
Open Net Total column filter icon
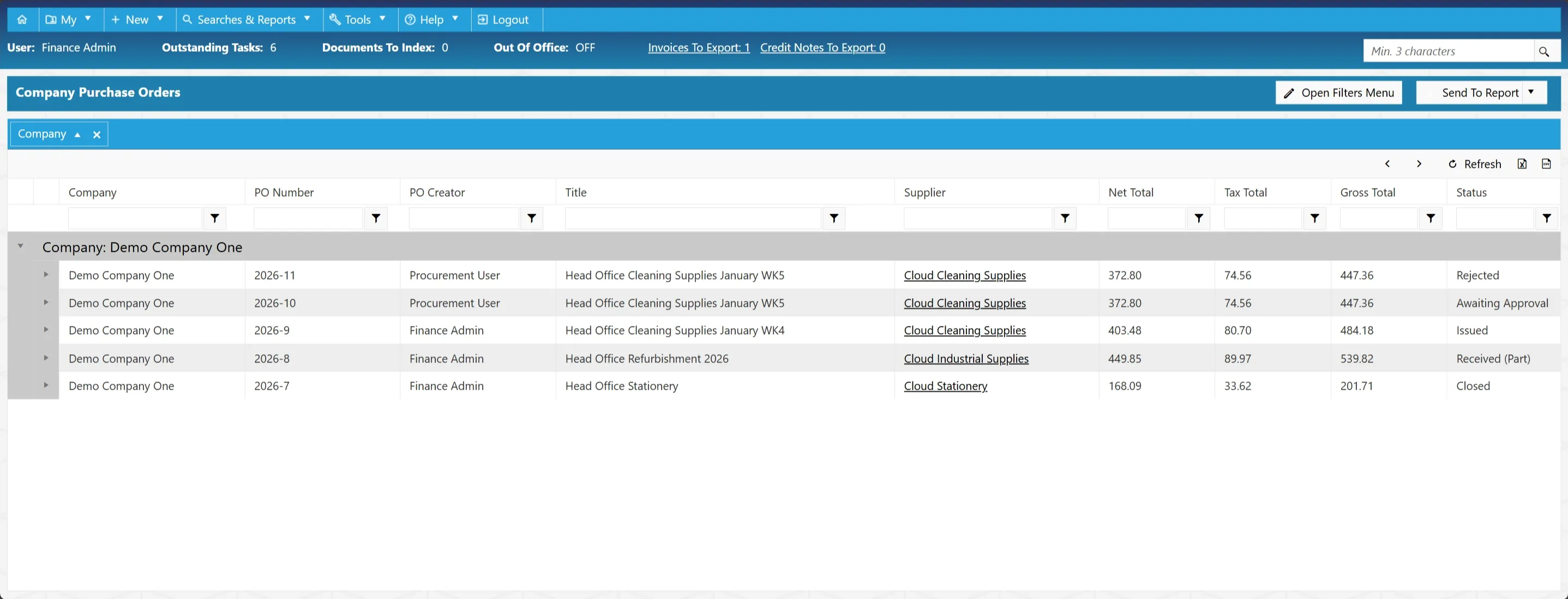point(1199,219)
